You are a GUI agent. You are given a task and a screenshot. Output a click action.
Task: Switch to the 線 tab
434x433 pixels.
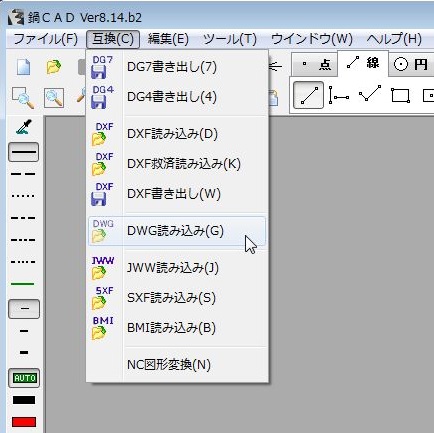pos(363,63)
